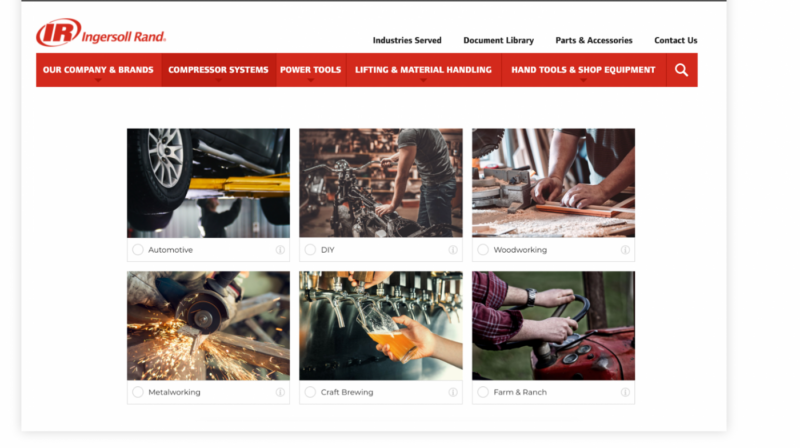Open the Ingersoll Rand logo homepage
This screenshot has height=448, width=800.
(101, 33)
